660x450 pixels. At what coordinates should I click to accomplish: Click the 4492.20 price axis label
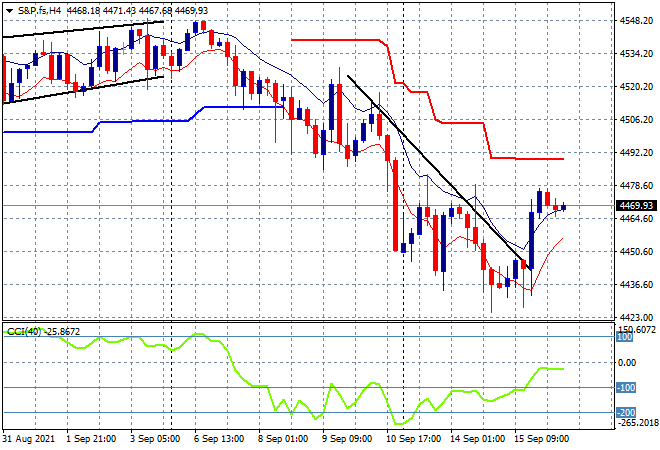tap(636, 152)
